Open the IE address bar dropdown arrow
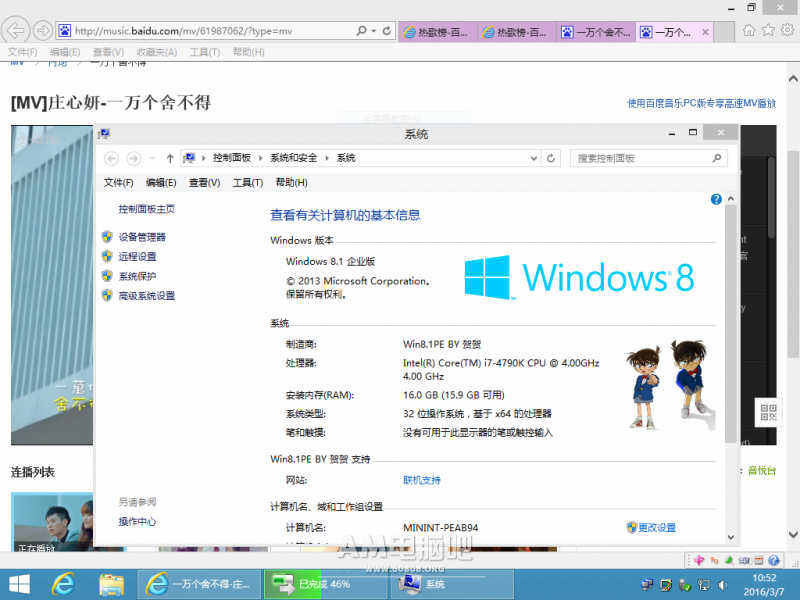This screenshot has width=800, height=600. pyautogui.click(x=374, y=31)
